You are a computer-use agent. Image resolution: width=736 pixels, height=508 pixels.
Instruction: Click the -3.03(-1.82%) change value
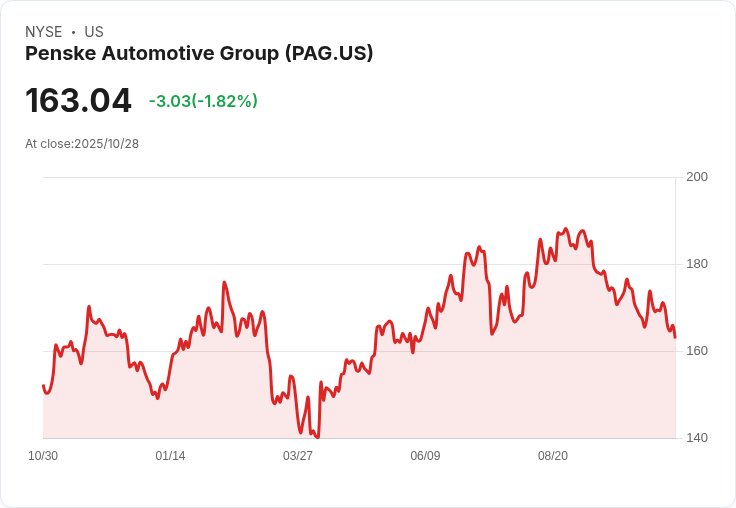tap(203, 101)
